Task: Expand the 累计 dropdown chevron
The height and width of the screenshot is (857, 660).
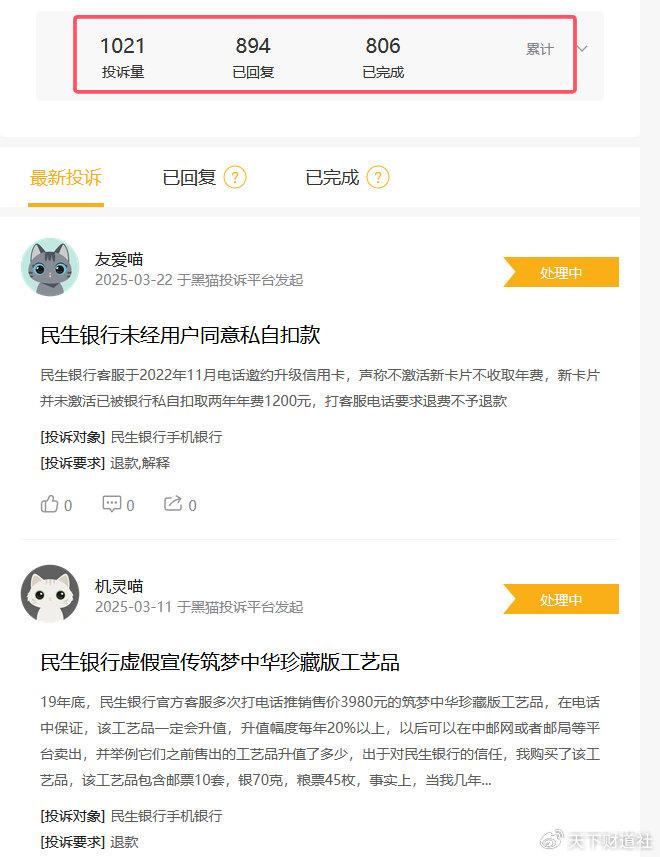Action: pos(582,49)
